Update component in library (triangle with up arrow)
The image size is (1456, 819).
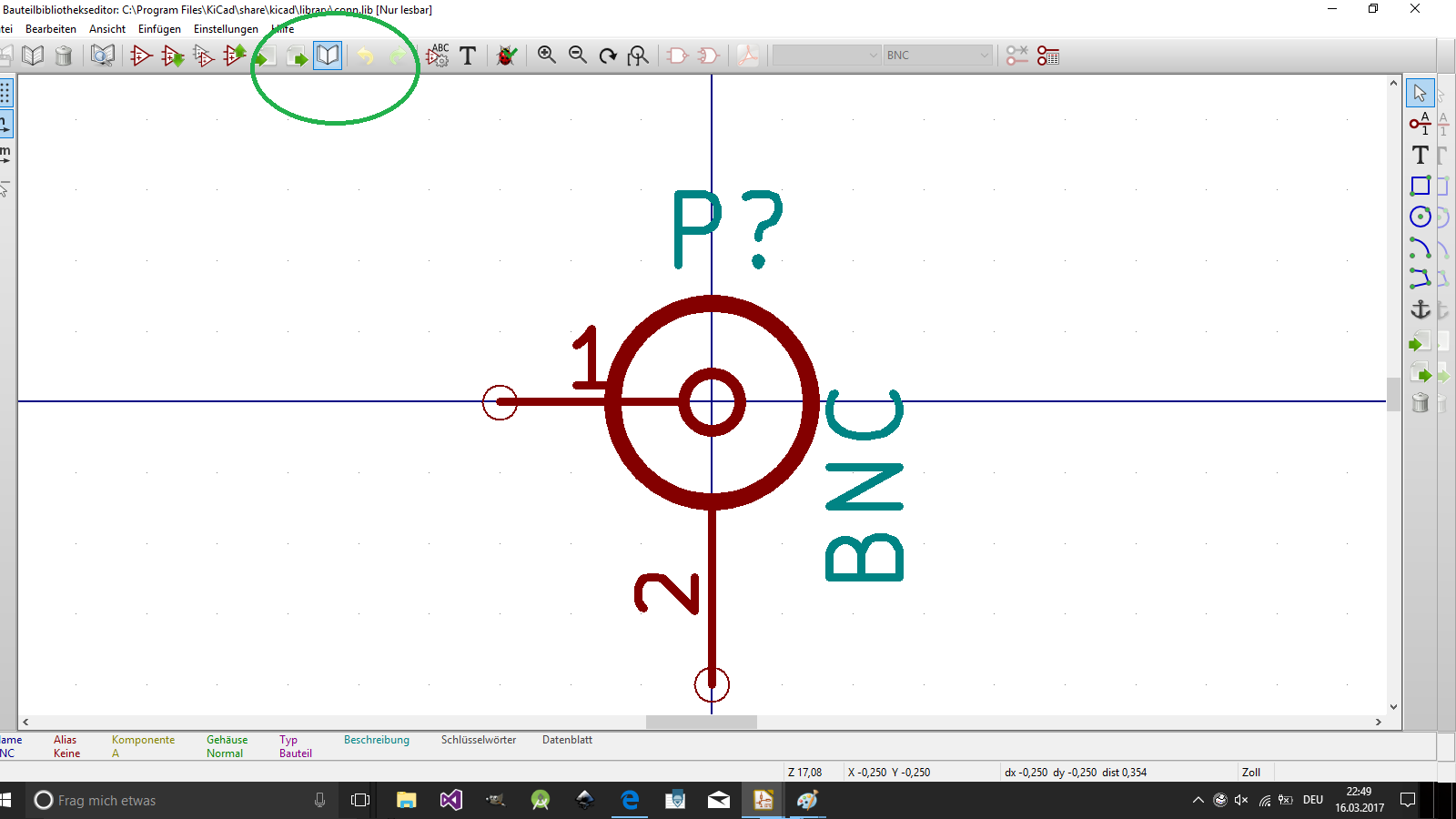(x=235, y=56)
